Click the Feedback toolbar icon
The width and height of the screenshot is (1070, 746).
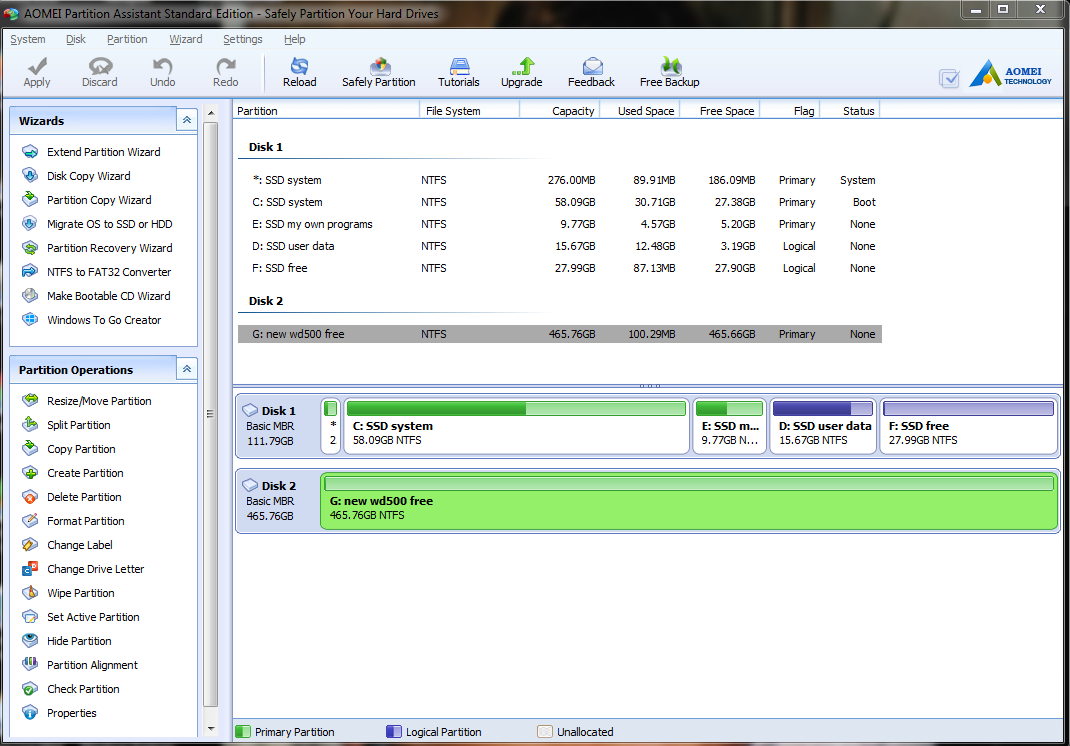pyautogui.click(x=590, y=71)
